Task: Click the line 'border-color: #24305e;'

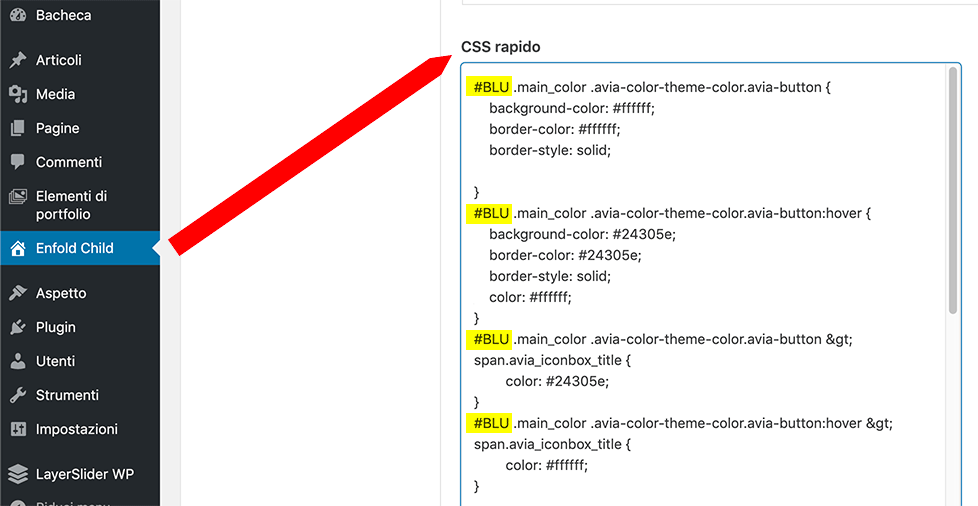Action: 565,255
